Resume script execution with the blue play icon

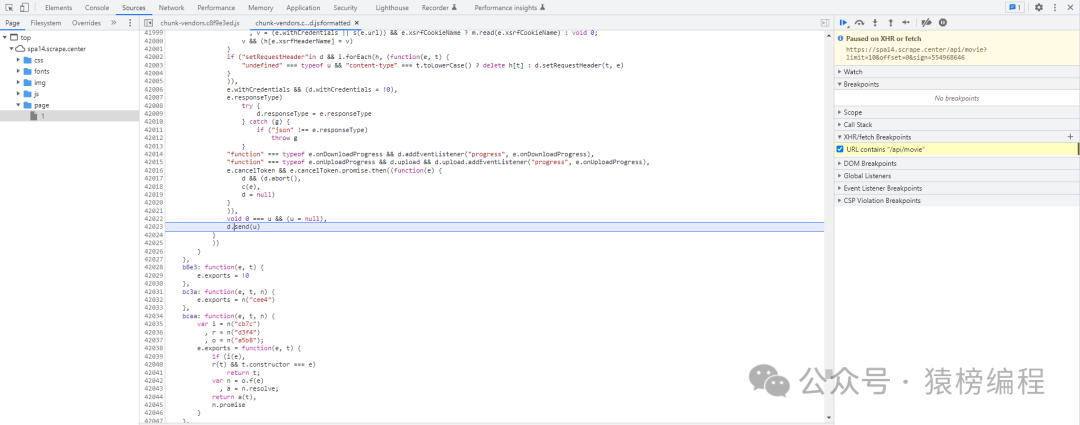(x=844, y=23)
